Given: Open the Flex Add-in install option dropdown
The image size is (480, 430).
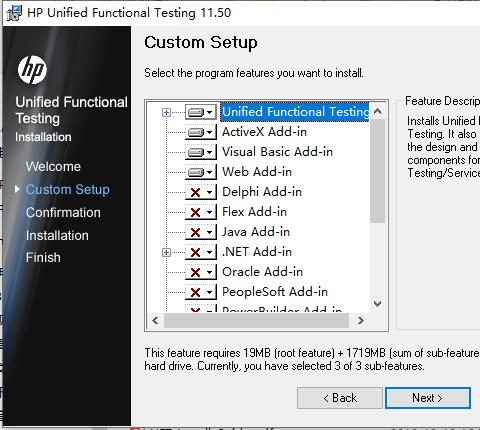Looking at the screenshot, I should [x=201, y=212].
